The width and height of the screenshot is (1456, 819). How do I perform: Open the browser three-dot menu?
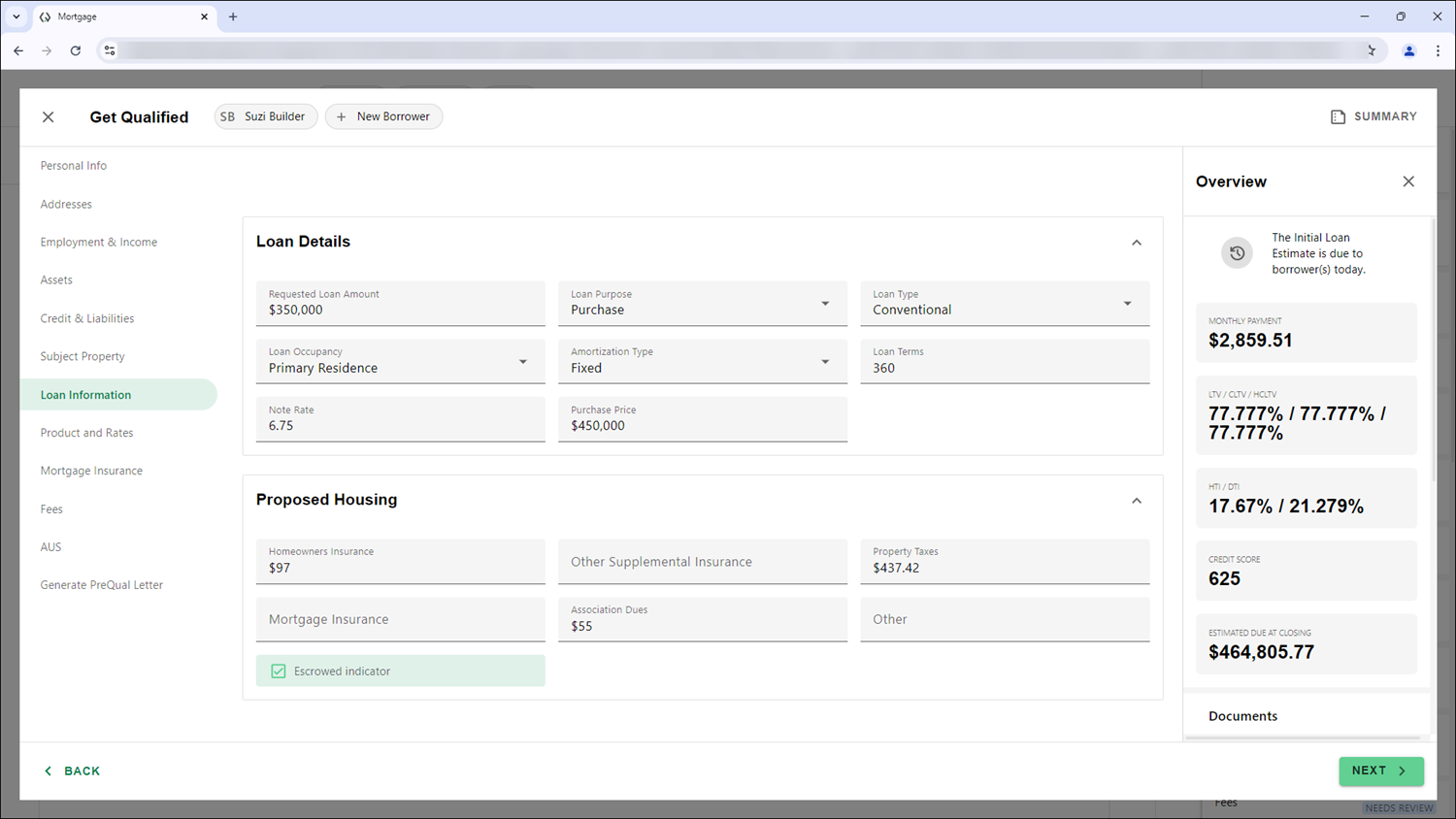tap(1438, 50)
